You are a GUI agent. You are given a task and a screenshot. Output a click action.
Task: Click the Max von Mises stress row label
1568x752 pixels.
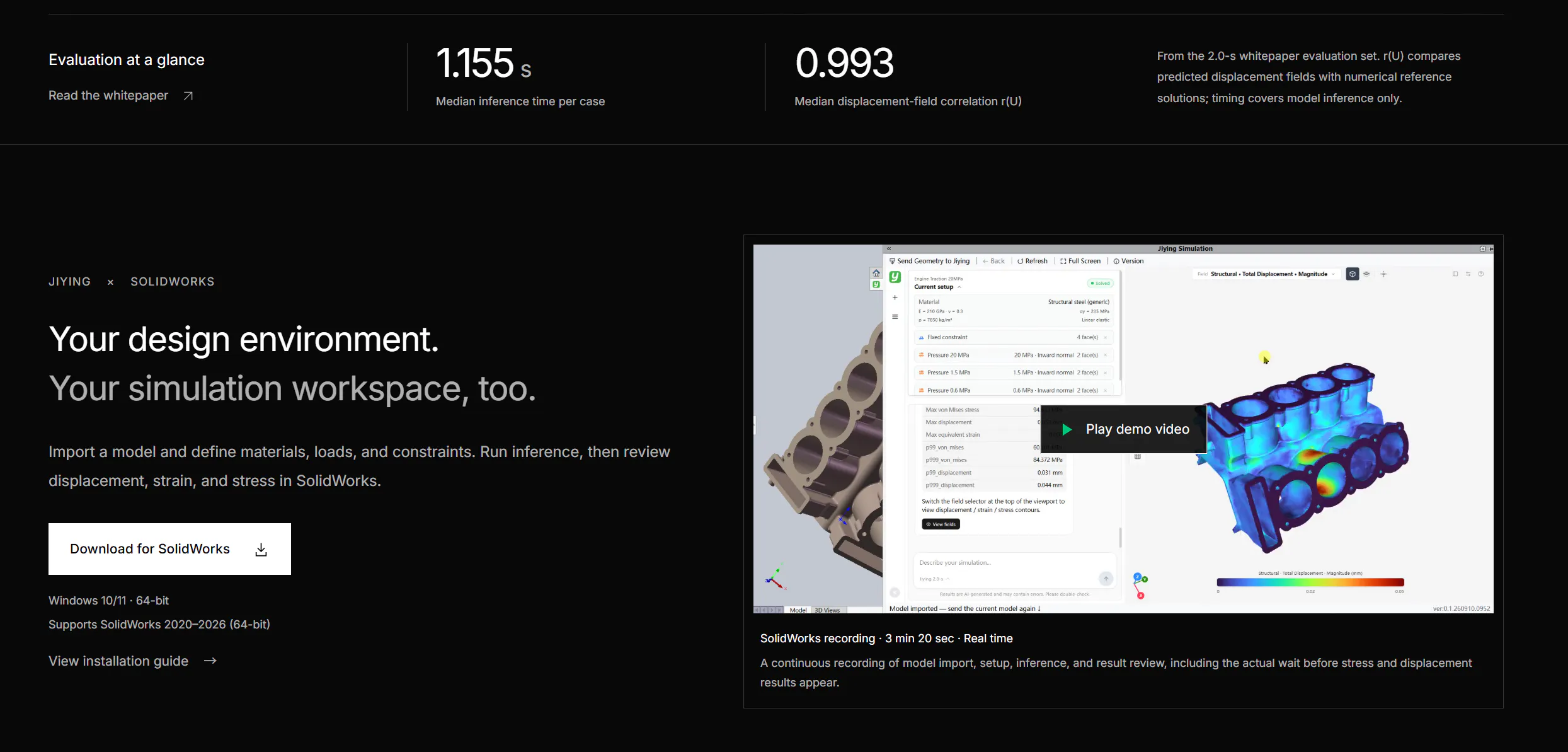[953, 410]
